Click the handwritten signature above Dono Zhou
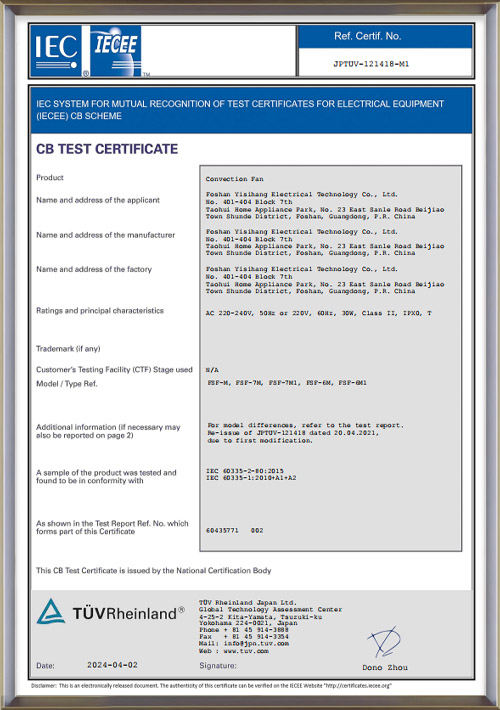The width and height of the screenshot is (500, 710). (x=384, y=642)
